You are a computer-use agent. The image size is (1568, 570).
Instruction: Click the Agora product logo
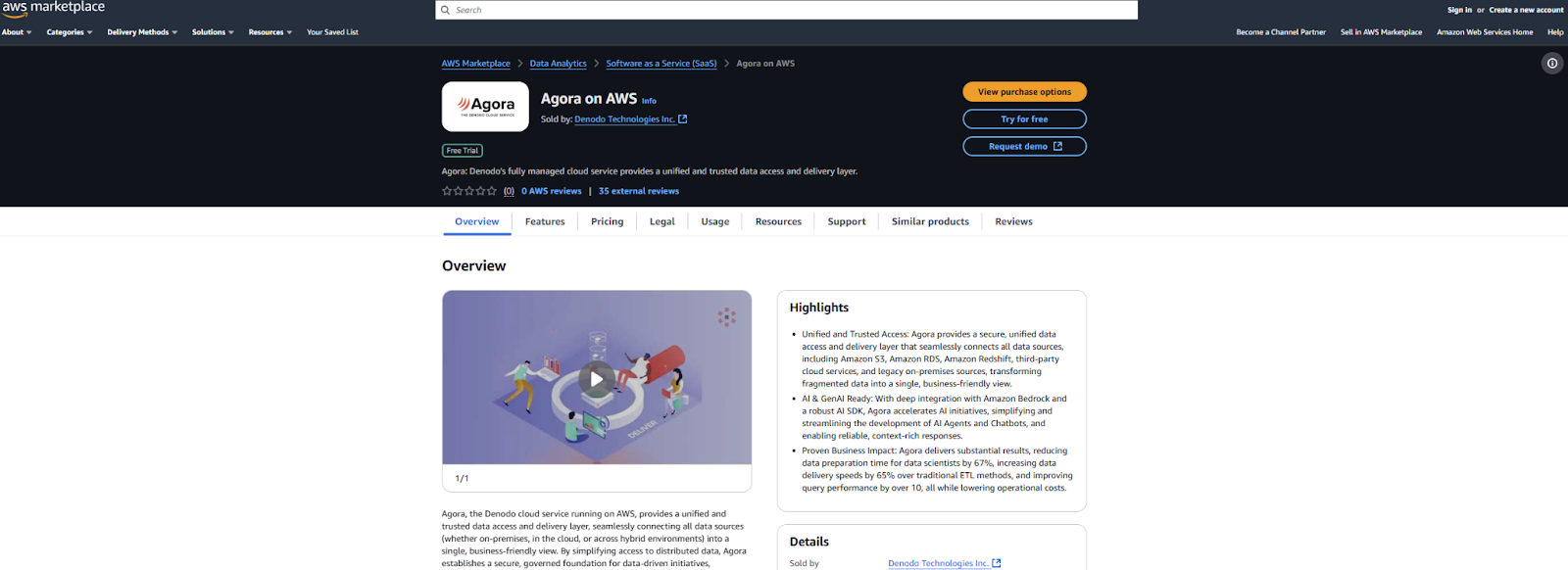[x=485, y=106]
